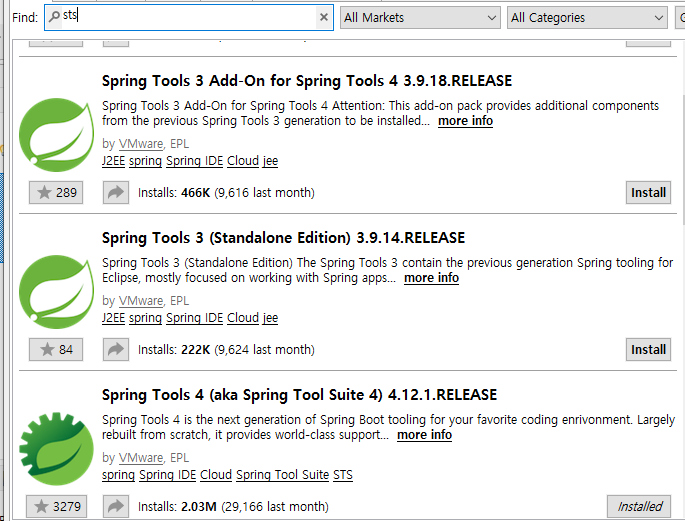Click Spring Tools 4 gear leaf logo
Viewport: 685px width, 521px height.
56,449
